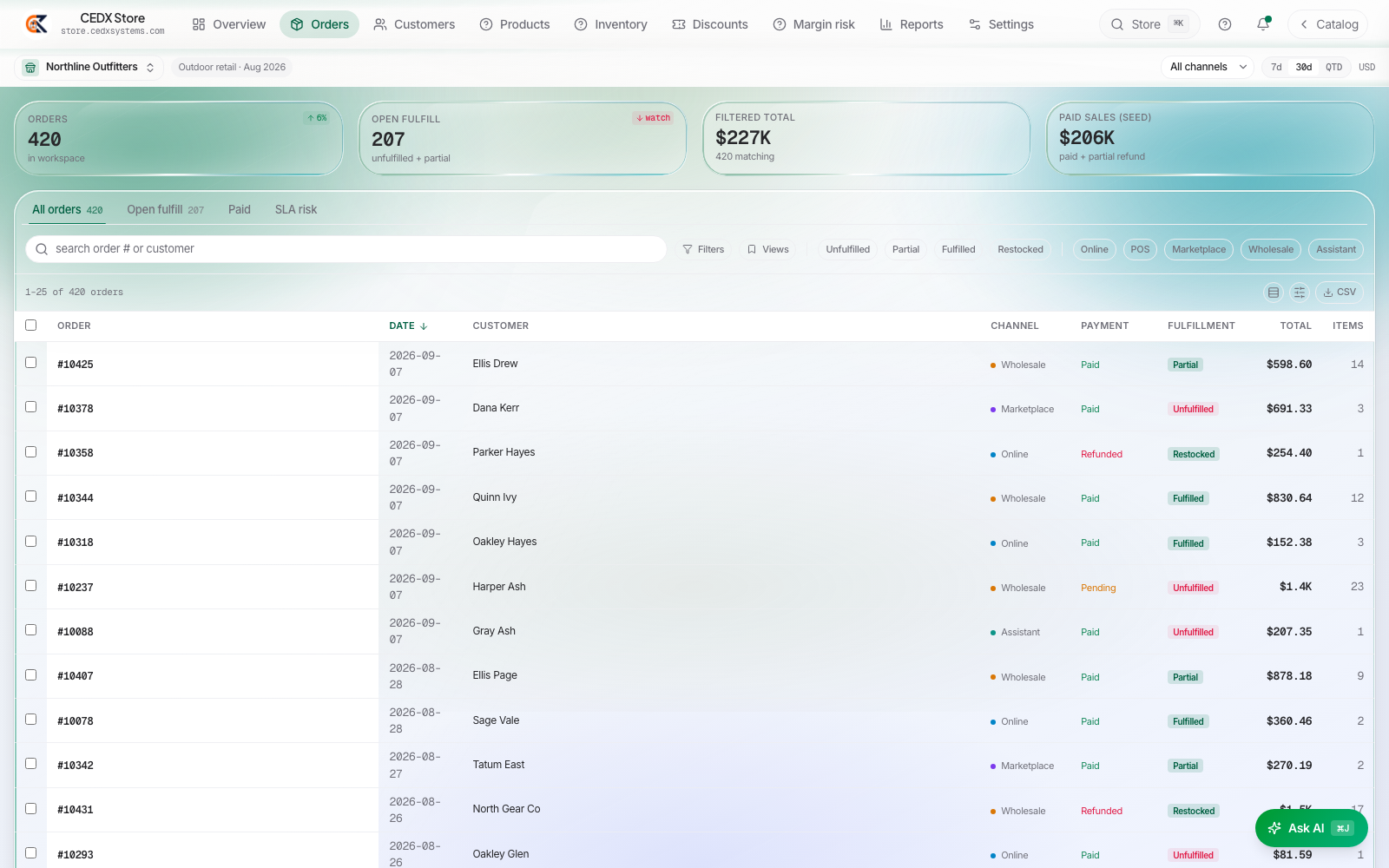Open column settings sliders icon
Viewport: 1389px width, 868px height.
click(x=1300, y=293)
